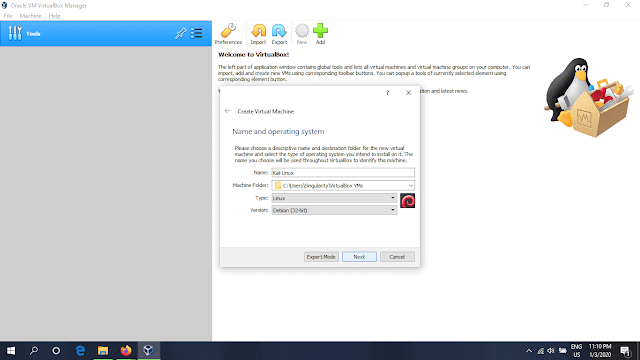Click the Next button
The height and width of the screenshot is (360, 640).
click(359, 257)
